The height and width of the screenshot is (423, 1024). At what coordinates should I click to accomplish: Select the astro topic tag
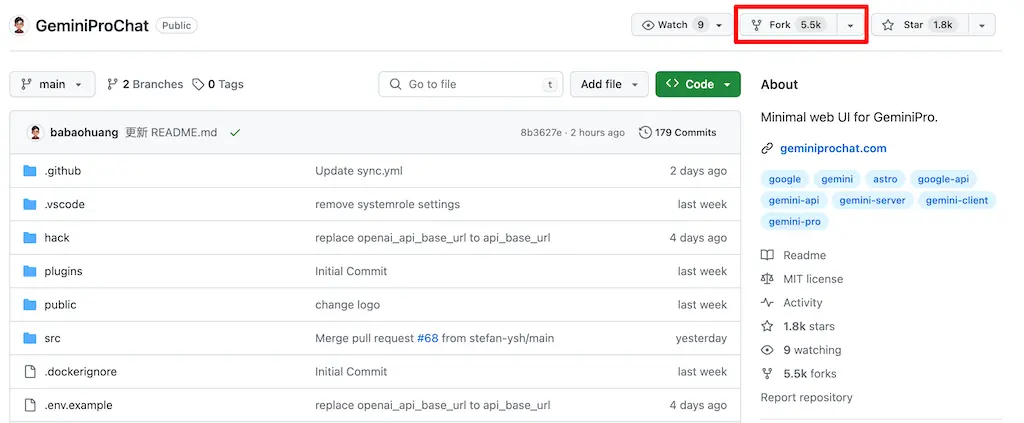pyautogui.click(x=885, y=179)
